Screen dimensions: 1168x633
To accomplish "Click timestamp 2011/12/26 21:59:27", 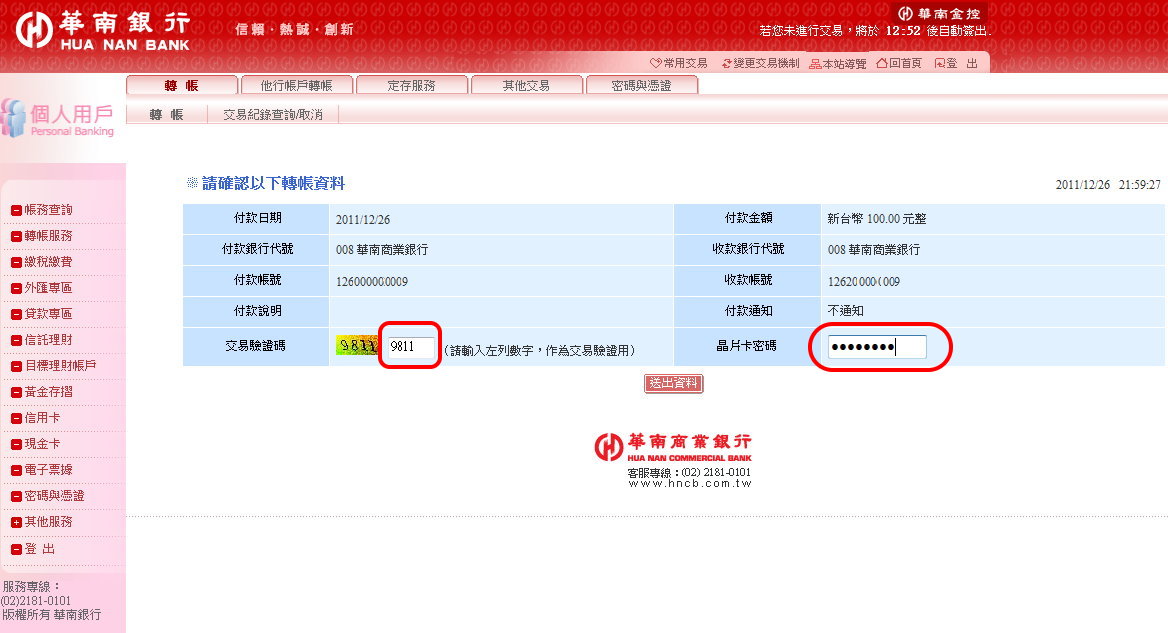I will point(1108,185).
